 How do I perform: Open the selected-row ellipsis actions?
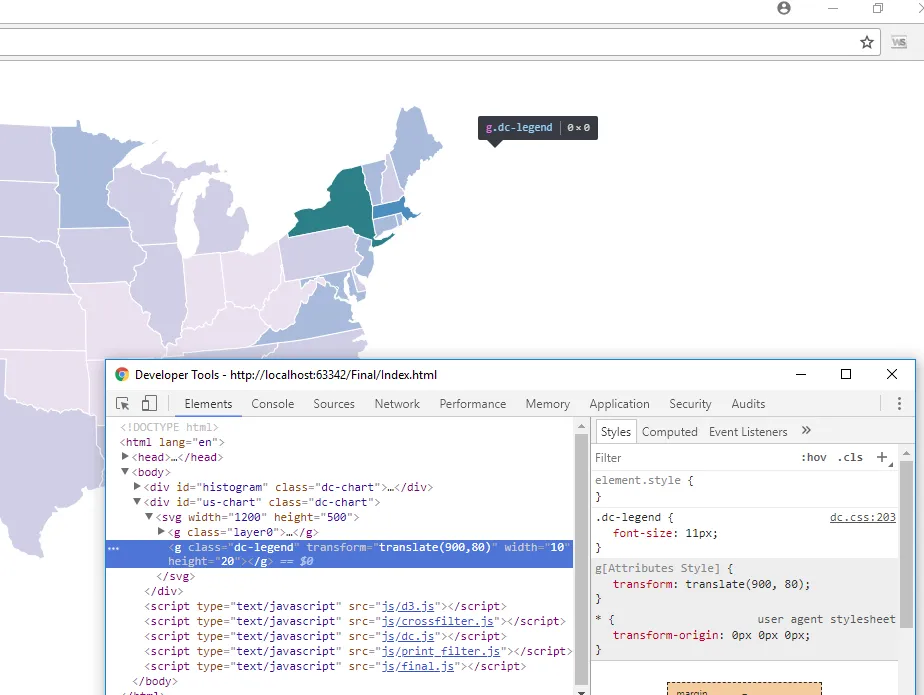(x=113, y=548)
